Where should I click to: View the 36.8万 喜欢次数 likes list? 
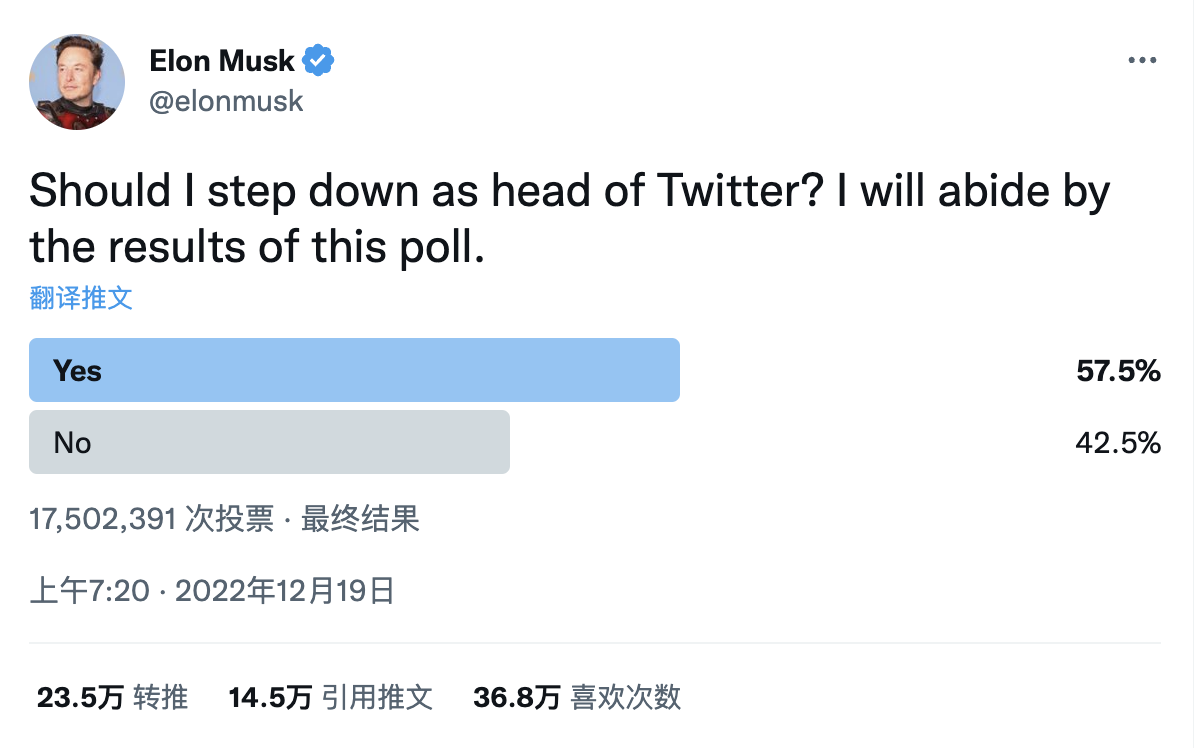click(577, 697)
